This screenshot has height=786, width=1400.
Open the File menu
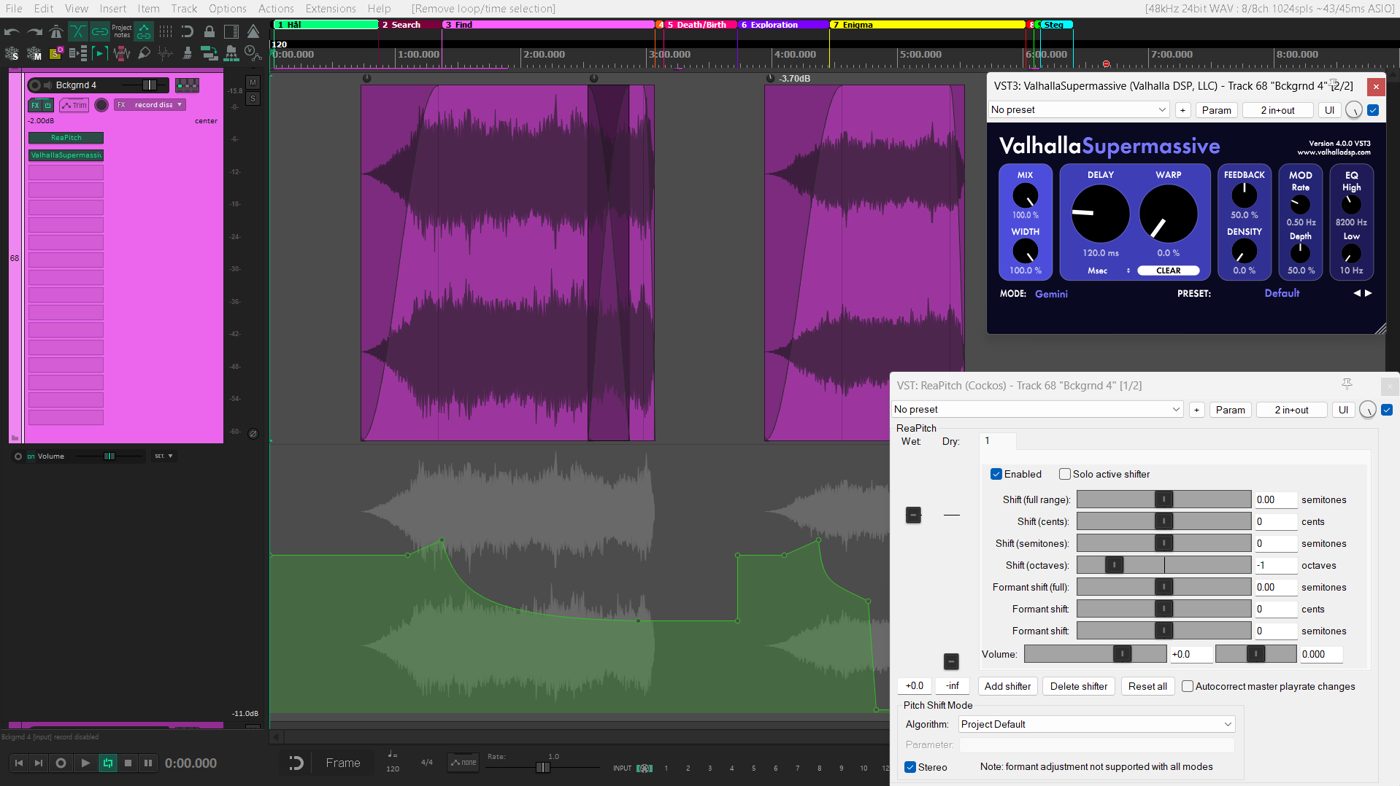pos(14,8)
